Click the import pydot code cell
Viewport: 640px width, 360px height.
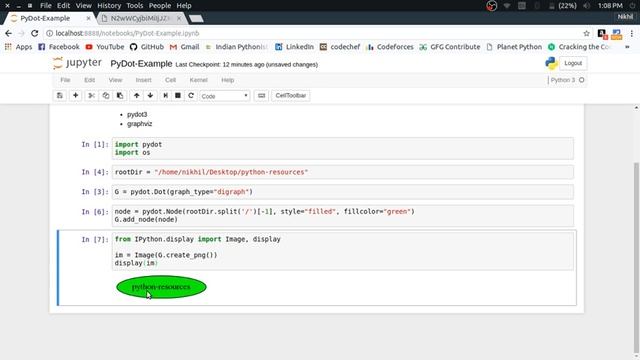[x=342, y=148]
